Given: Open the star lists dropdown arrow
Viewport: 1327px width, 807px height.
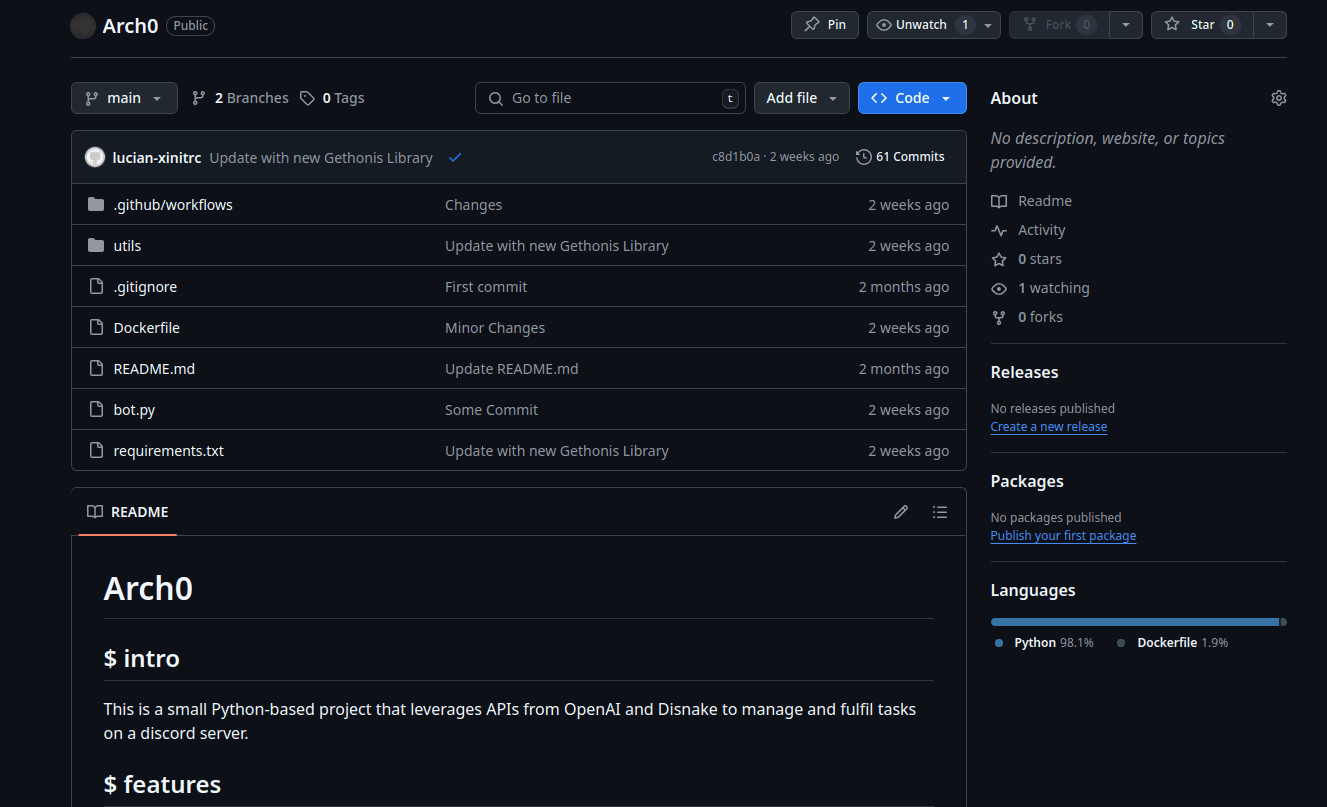Looking at the screenshot, I should click(1270, 25).
